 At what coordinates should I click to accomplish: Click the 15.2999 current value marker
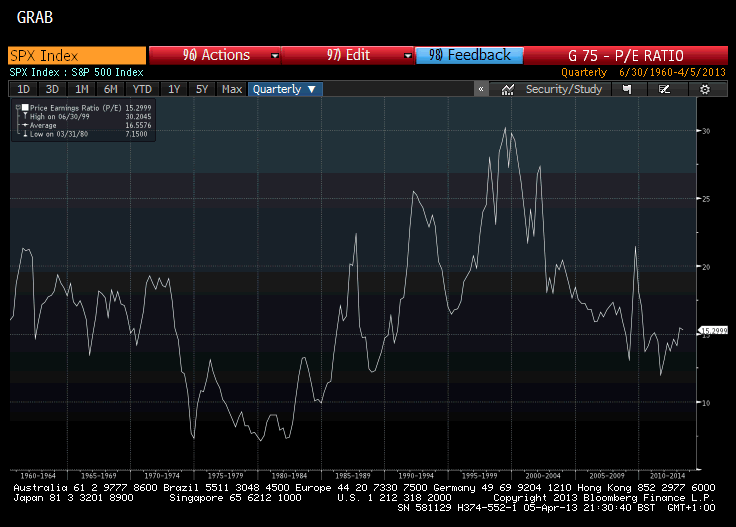point(712,330)
